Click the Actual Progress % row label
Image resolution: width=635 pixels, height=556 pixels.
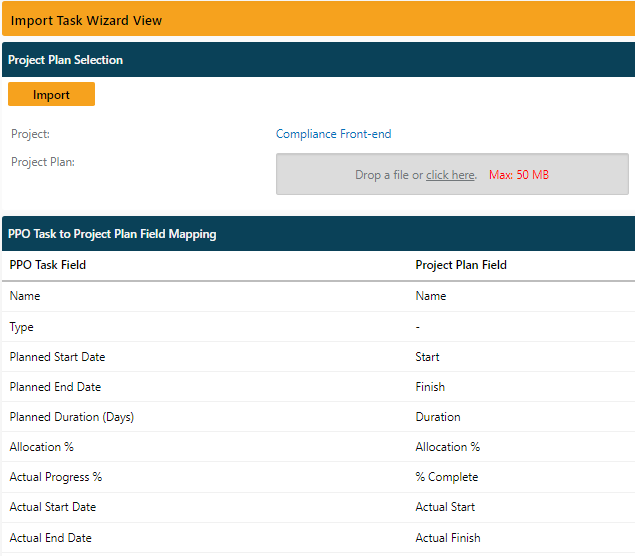[x=56, y=477]
